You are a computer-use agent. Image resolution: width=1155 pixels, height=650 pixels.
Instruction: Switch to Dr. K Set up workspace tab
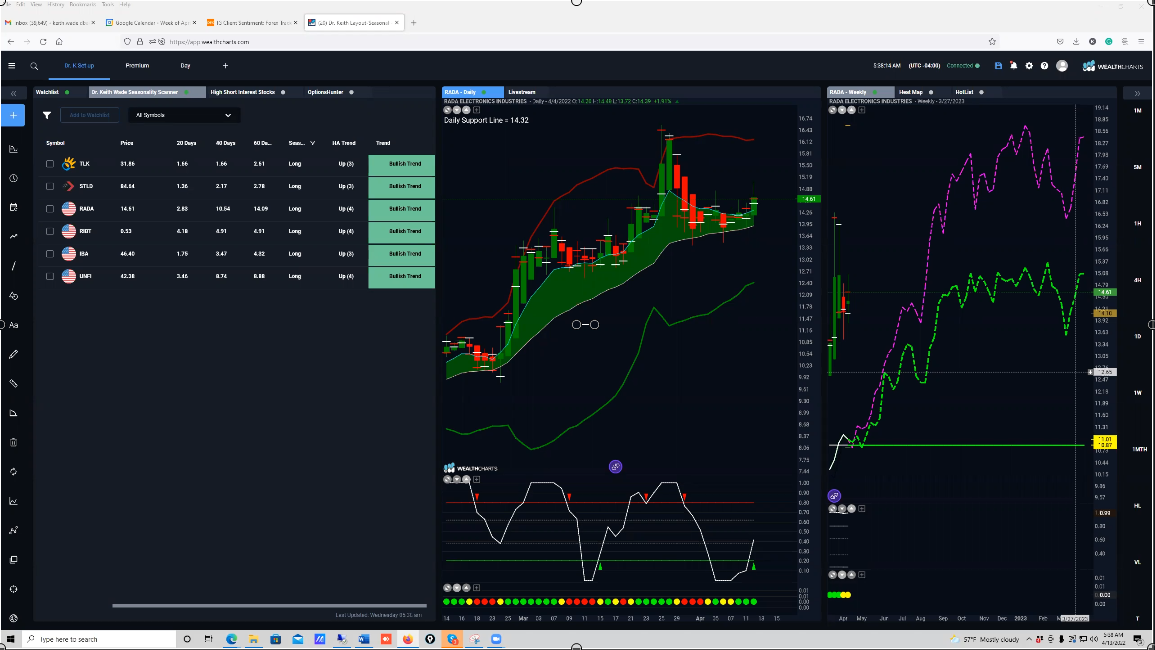(79, 66)
